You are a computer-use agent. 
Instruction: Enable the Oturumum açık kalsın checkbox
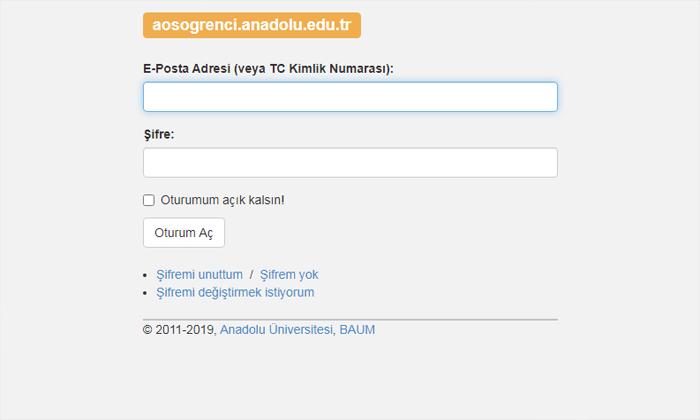pos(149,200)
